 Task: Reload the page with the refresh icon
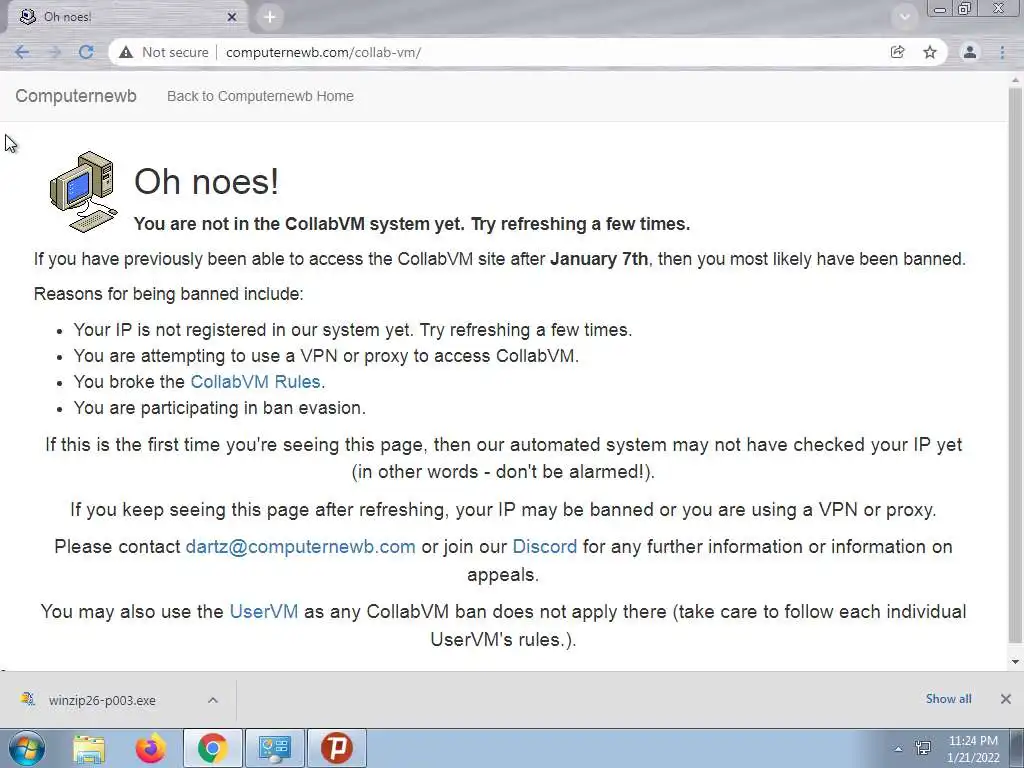click(x=86, y=52)
